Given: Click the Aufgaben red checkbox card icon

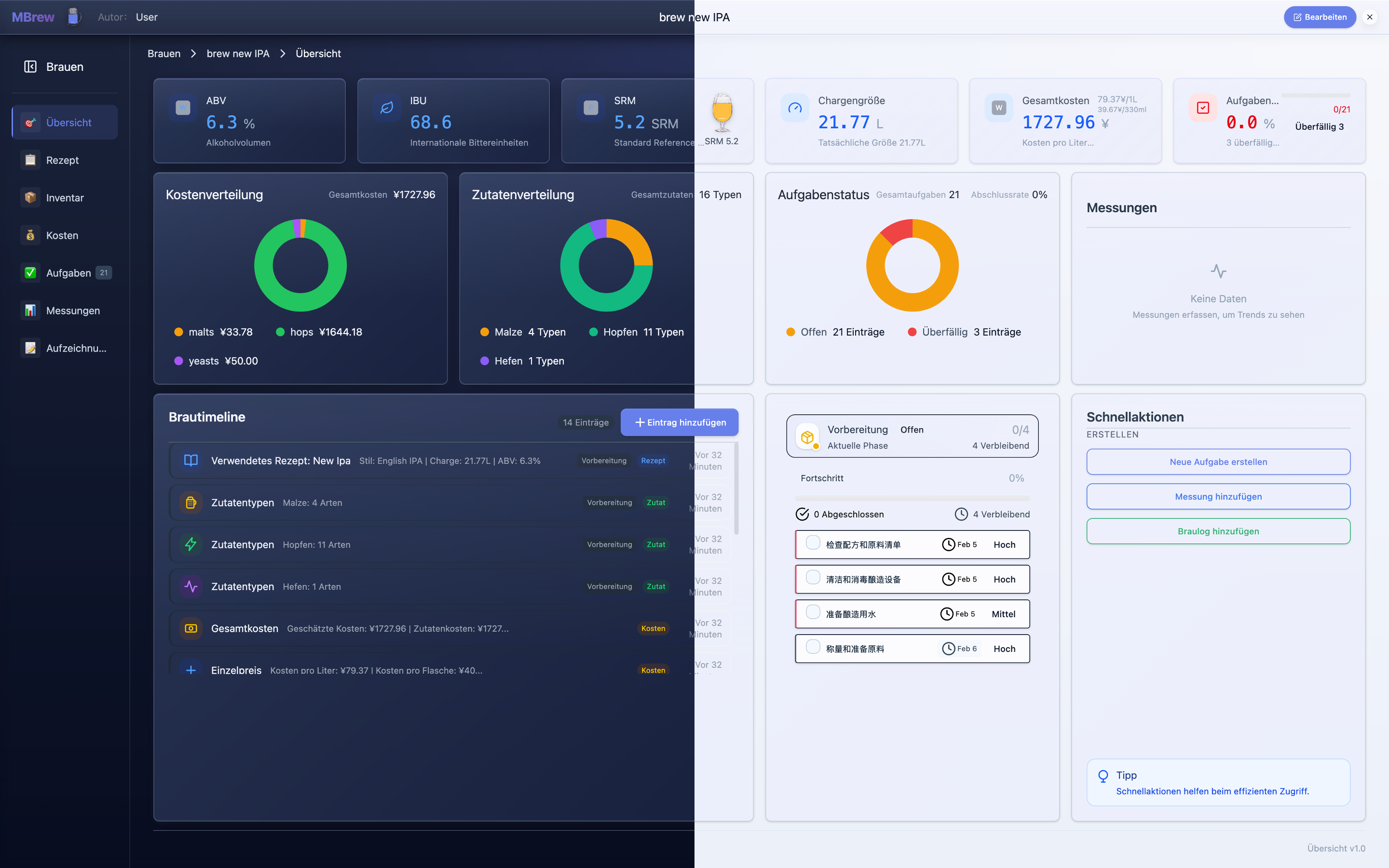Looking at the screenshot, I should pos(1203,108).
